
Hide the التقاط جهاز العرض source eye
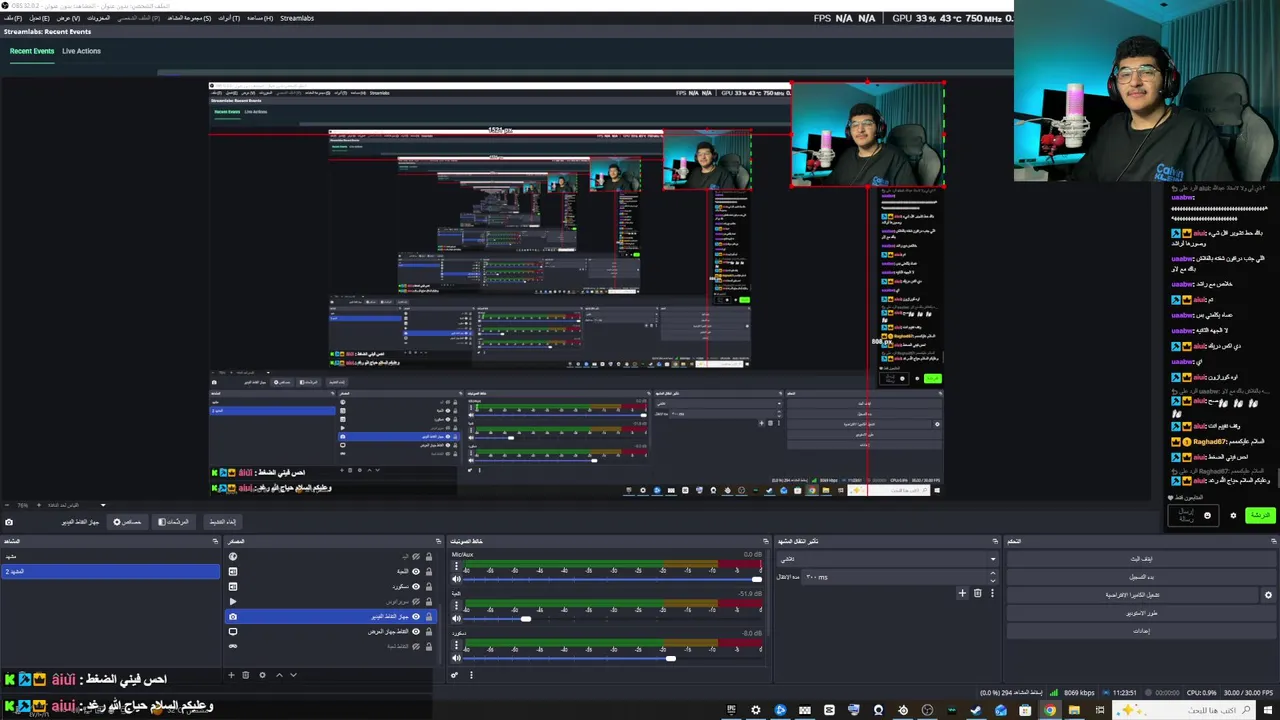[416, 632]
